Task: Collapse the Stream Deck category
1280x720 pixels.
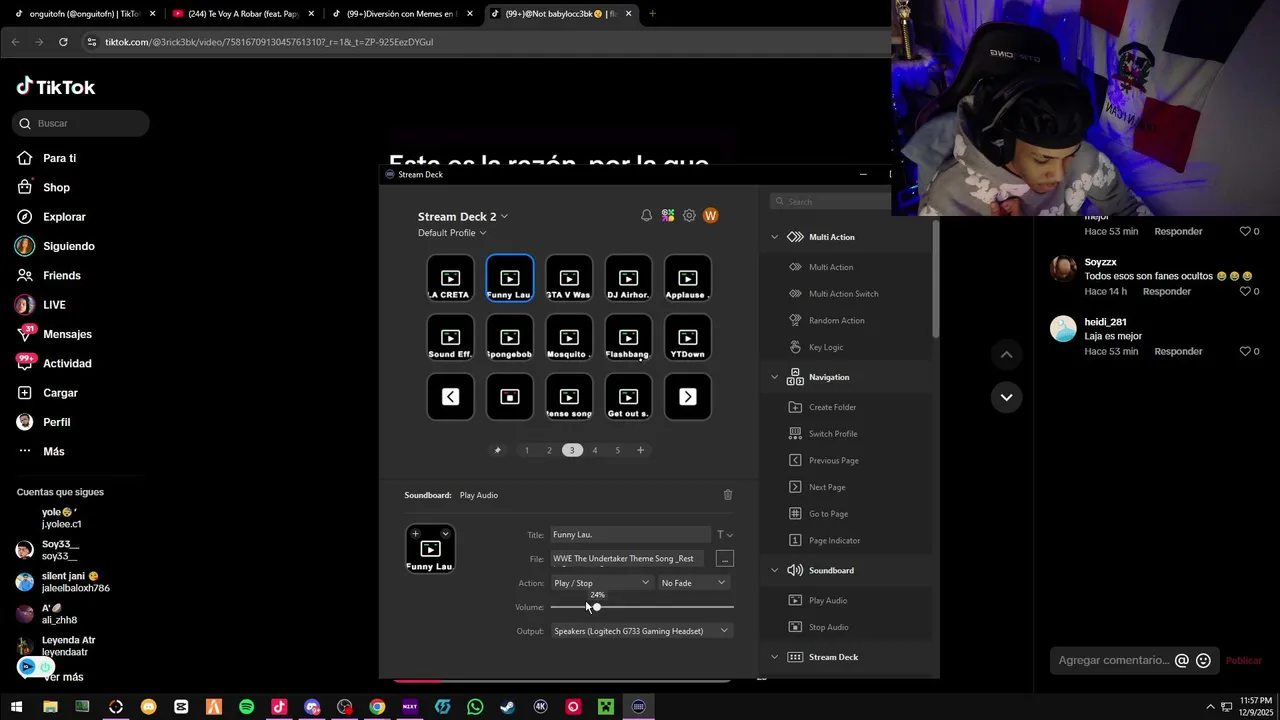Action: coord(774,657)
